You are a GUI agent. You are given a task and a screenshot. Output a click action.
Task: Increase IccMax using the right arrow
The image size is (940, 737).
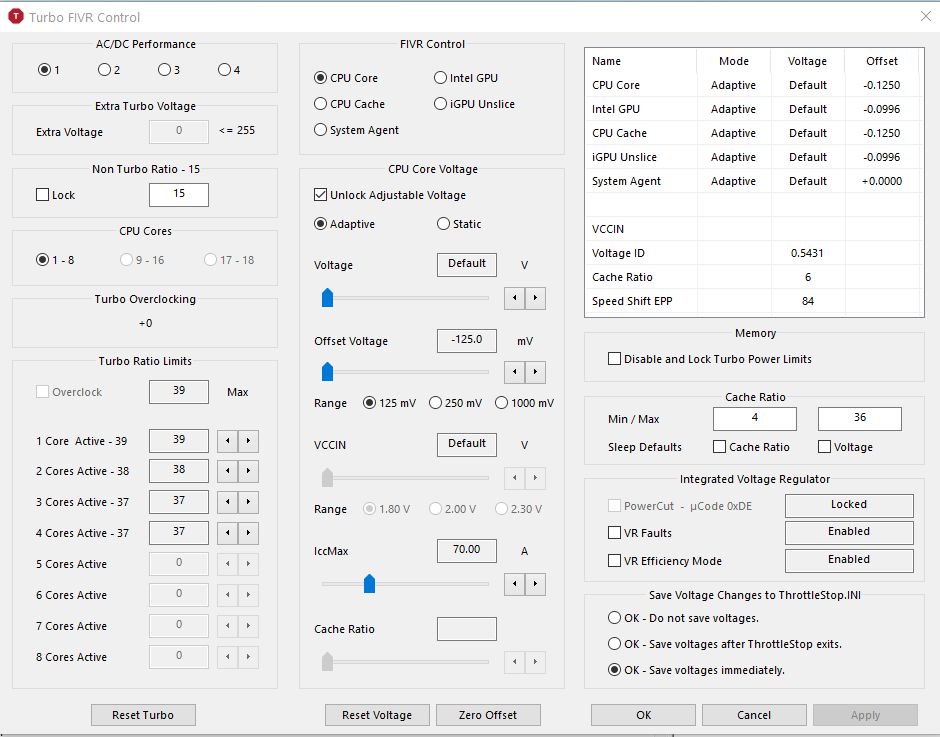pyautogui.click(x=536, y=583)
